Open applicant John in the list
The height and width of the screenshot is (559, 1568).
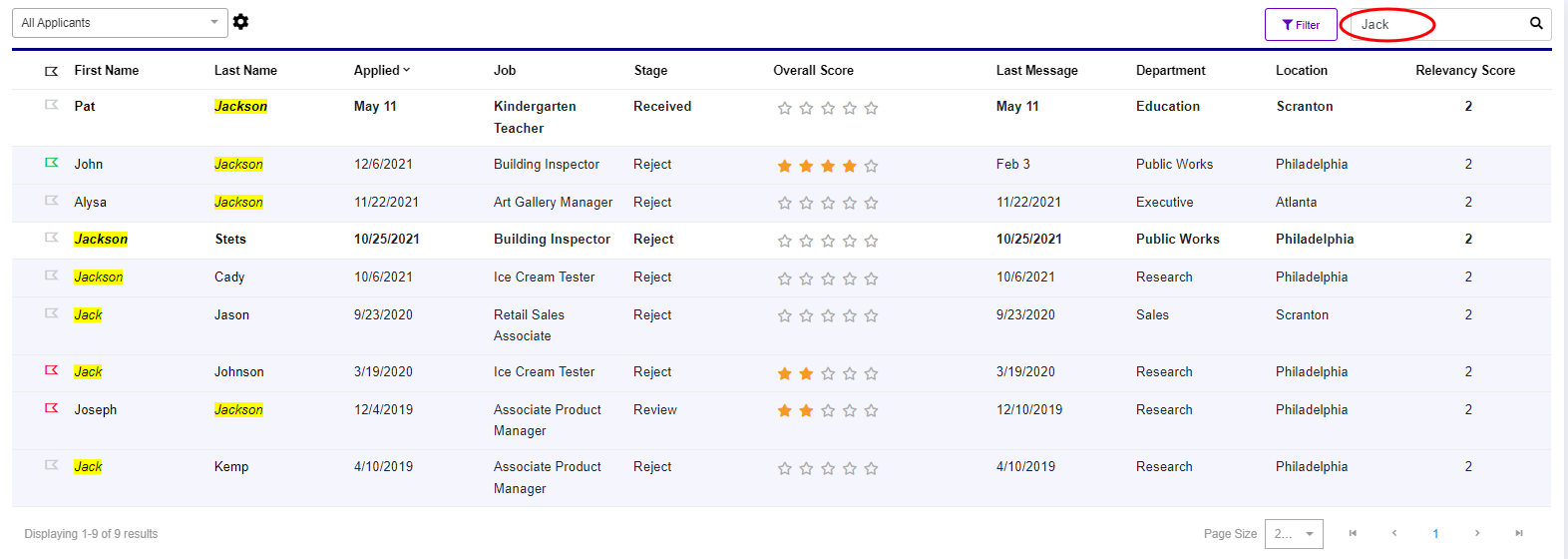[89, 164]
